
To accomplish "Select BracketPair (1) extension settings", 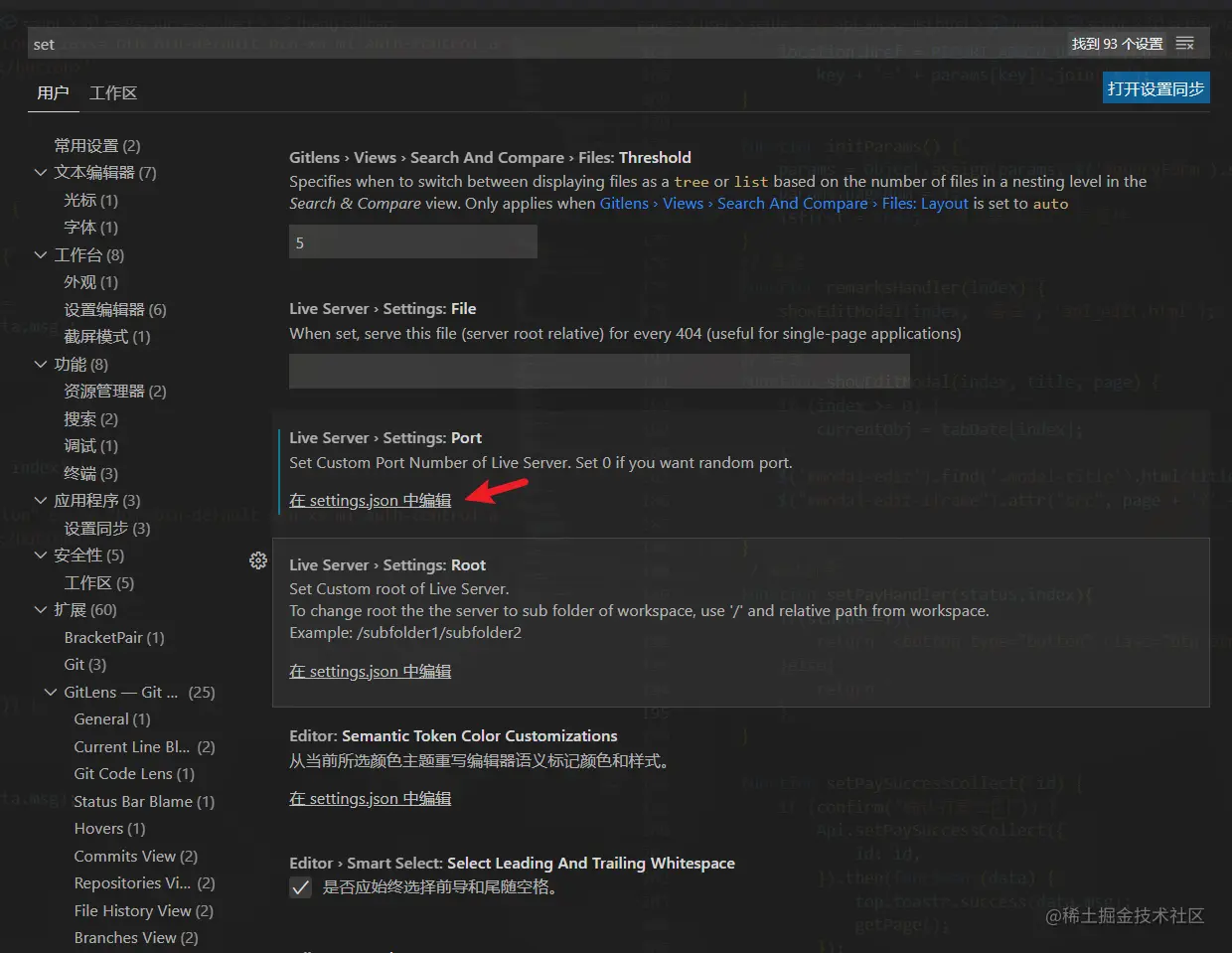I will (114, 637).
